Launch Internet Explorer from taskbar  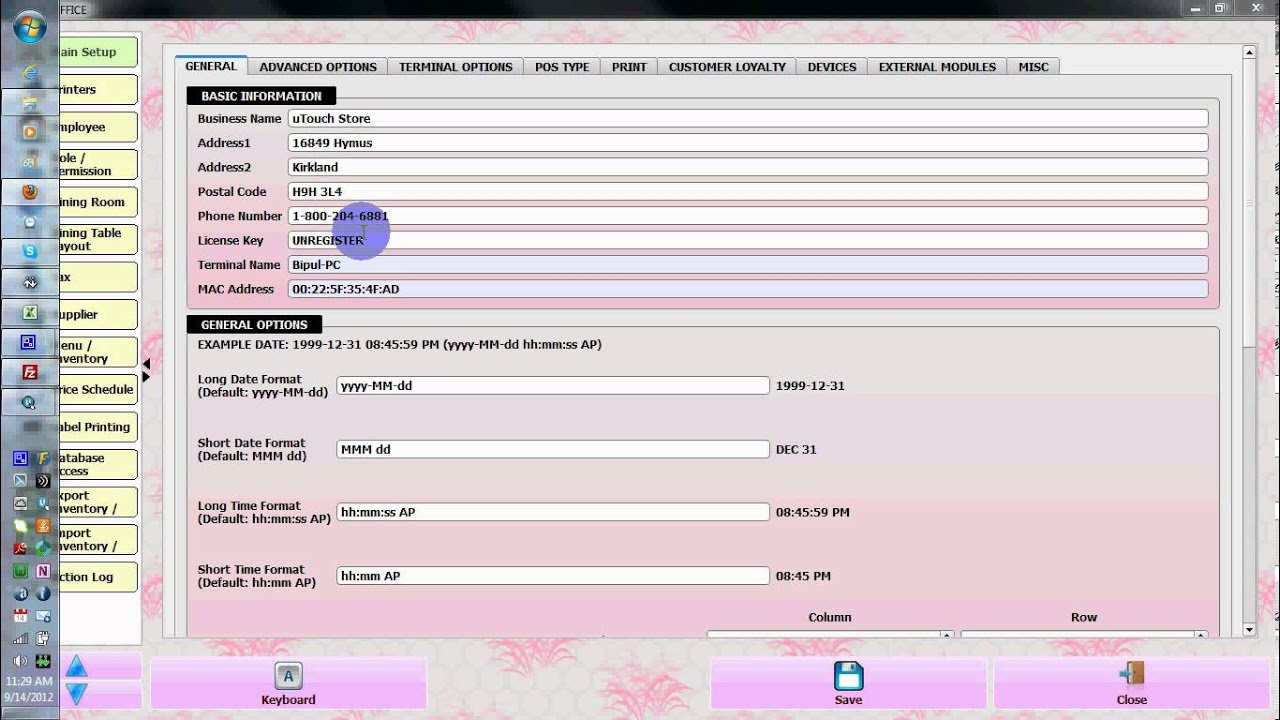29,74
